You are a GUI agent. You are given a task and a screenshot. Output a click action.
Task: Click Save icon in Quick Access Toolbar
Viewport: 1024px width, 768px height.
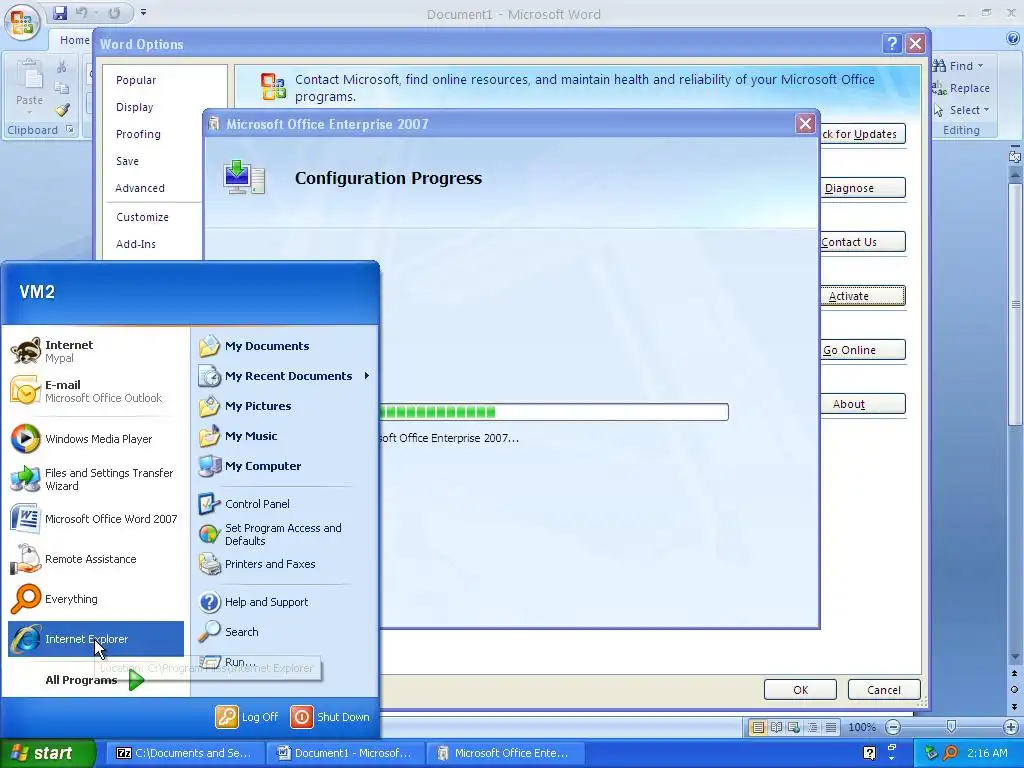(60, 12)
